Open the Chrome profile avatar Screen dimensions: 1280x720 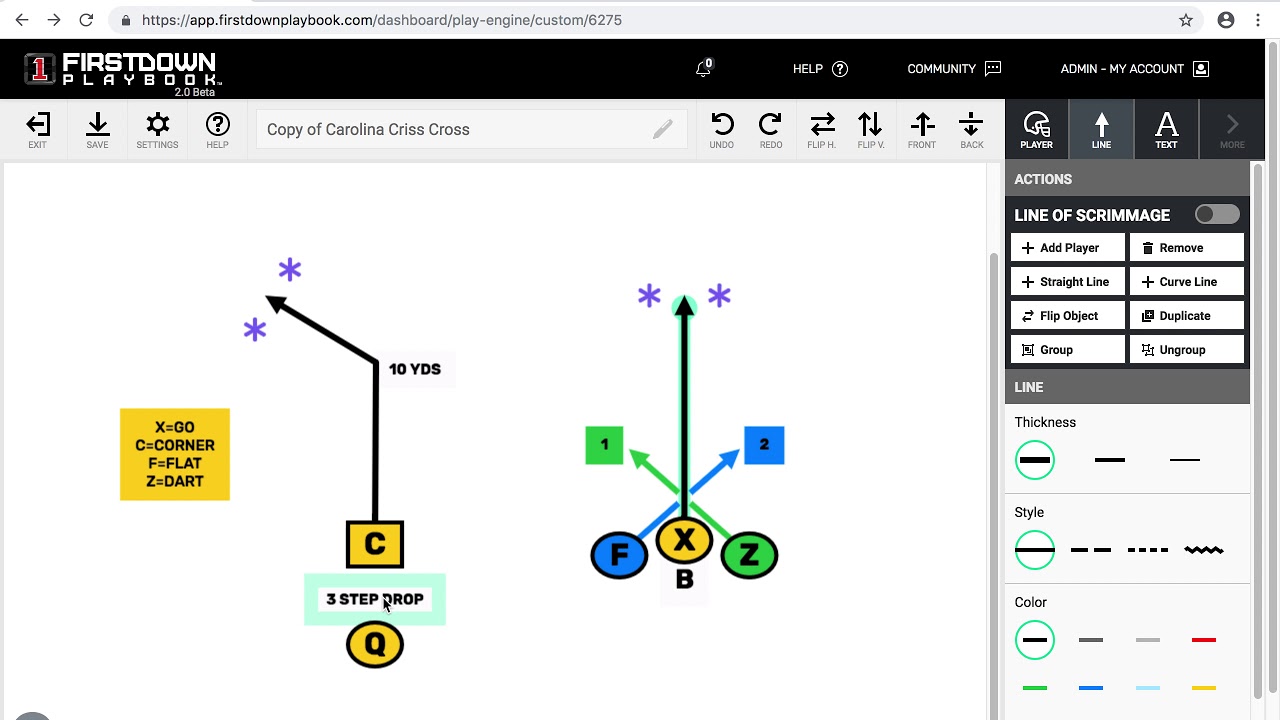1226,20
